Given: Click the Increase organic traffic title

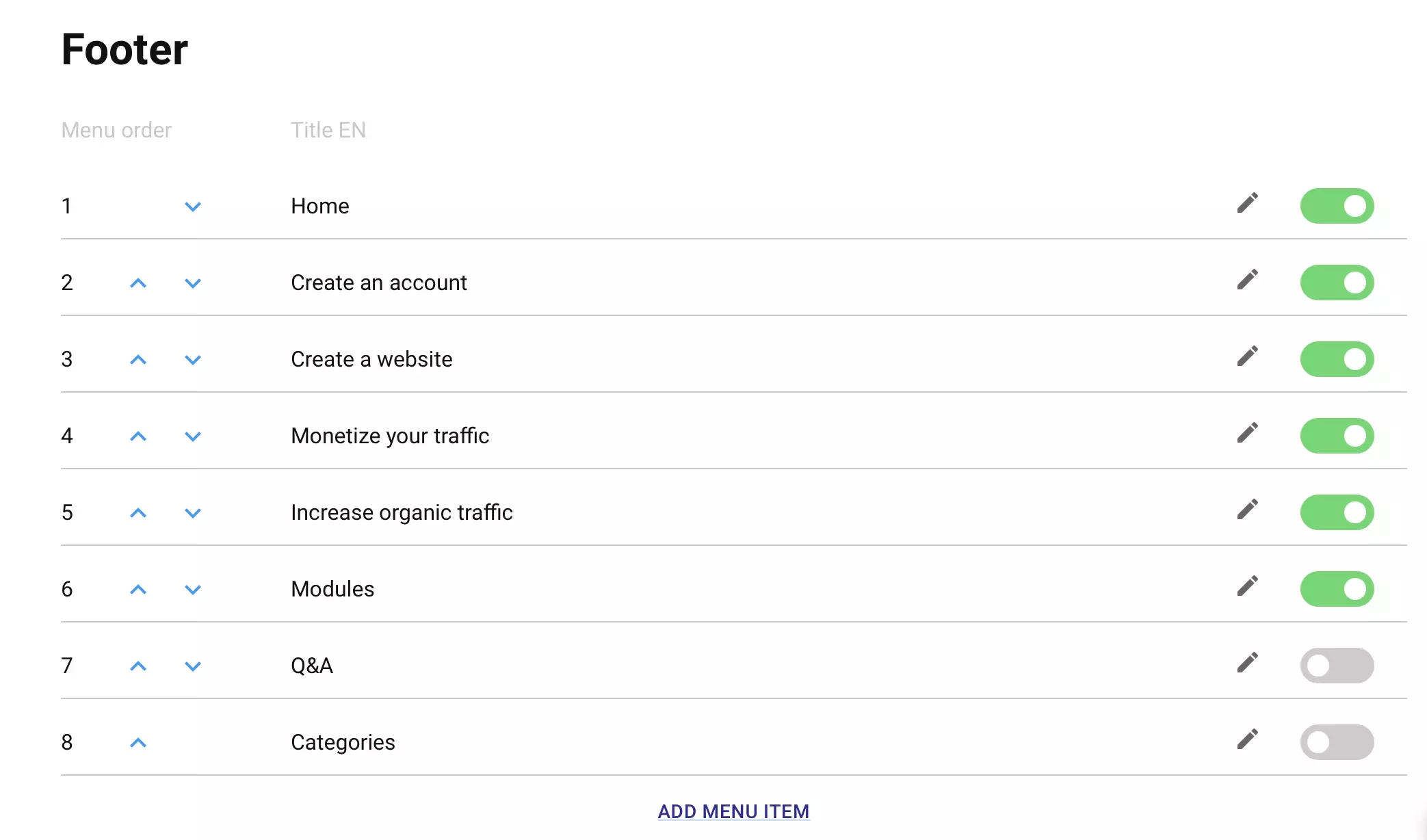Looking at the screenshot, I should (402, 512).
